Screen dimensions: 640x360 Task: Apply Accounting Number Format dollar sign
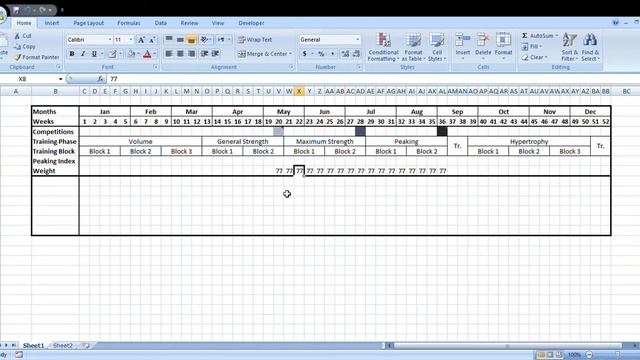[304, 53]
